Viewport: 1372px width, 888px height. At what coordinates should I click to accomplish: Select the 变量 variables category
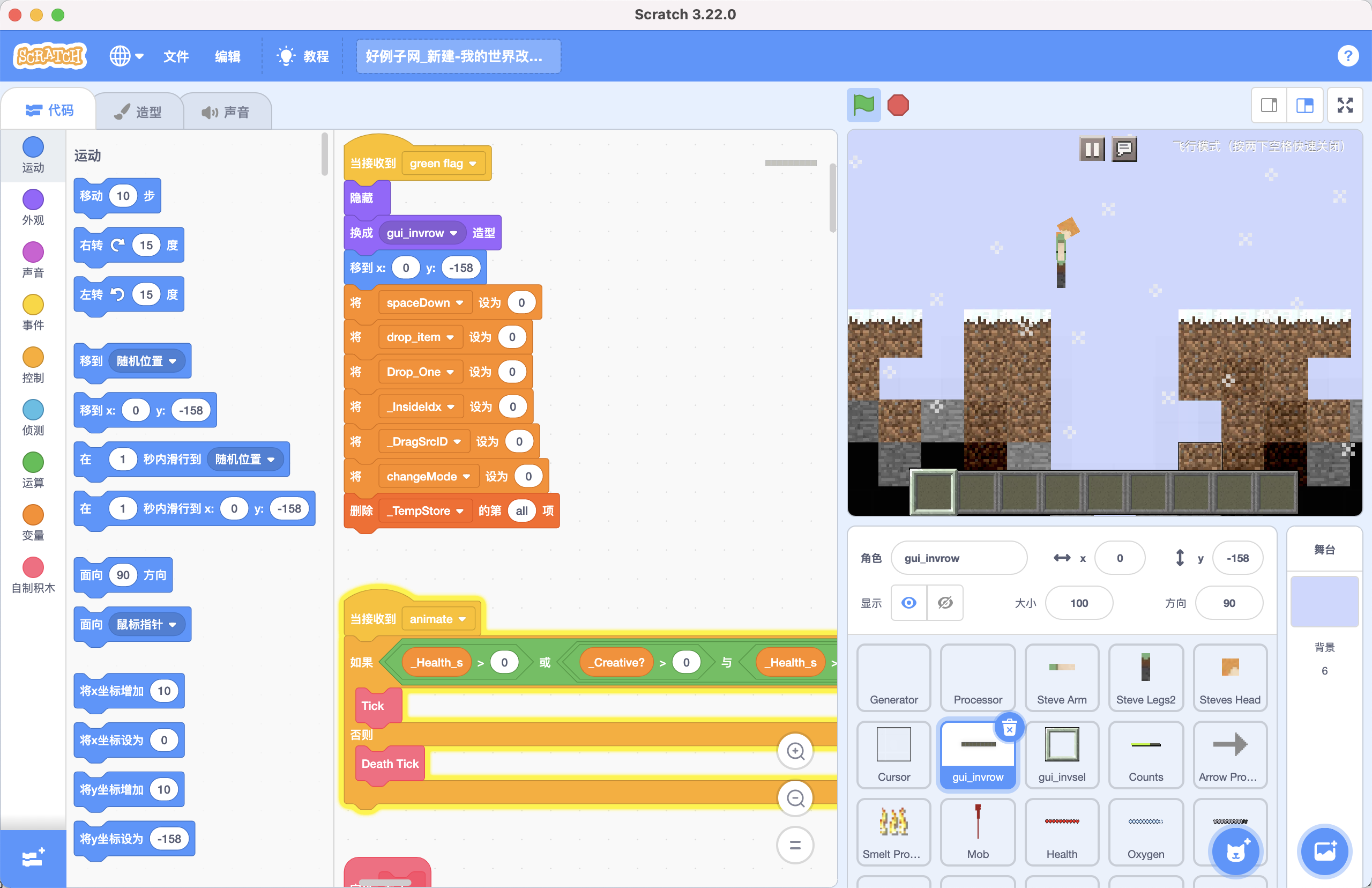coord(33,522)
